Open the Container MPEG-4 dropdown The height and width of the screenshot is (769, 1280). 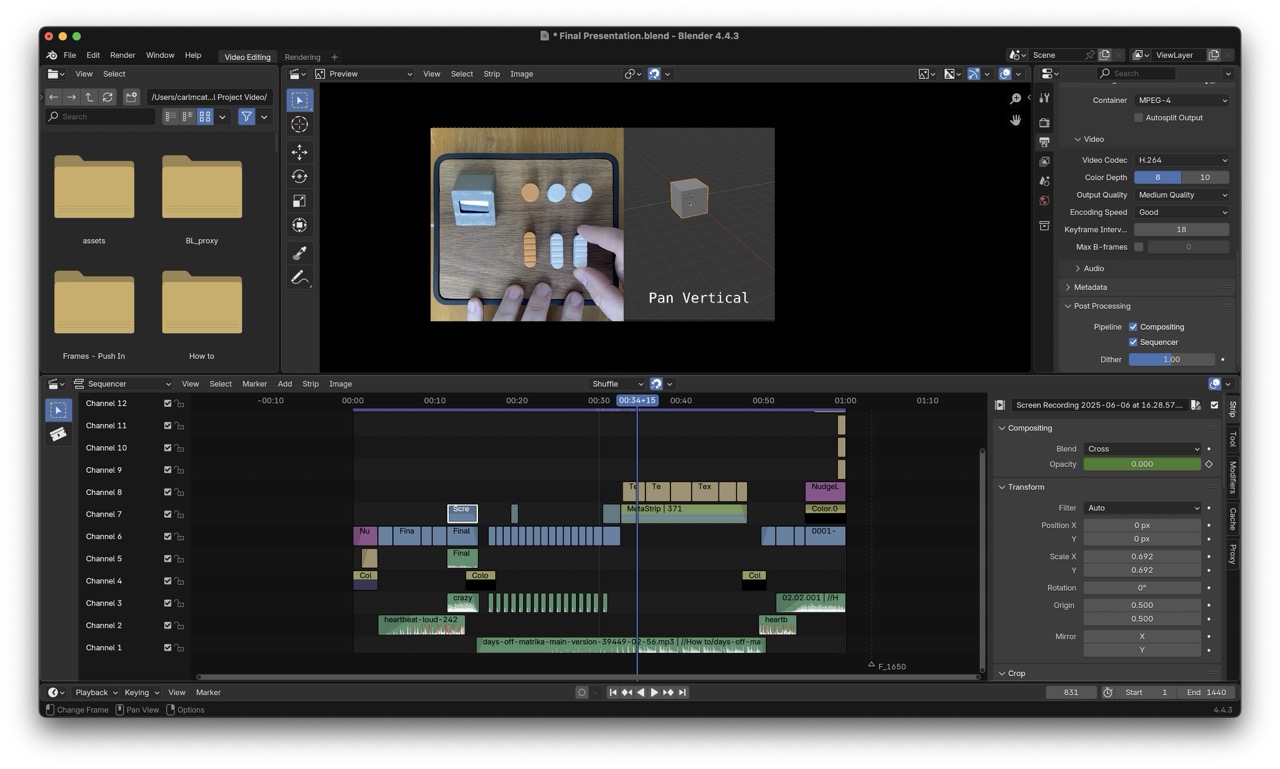coord(1182,100)
